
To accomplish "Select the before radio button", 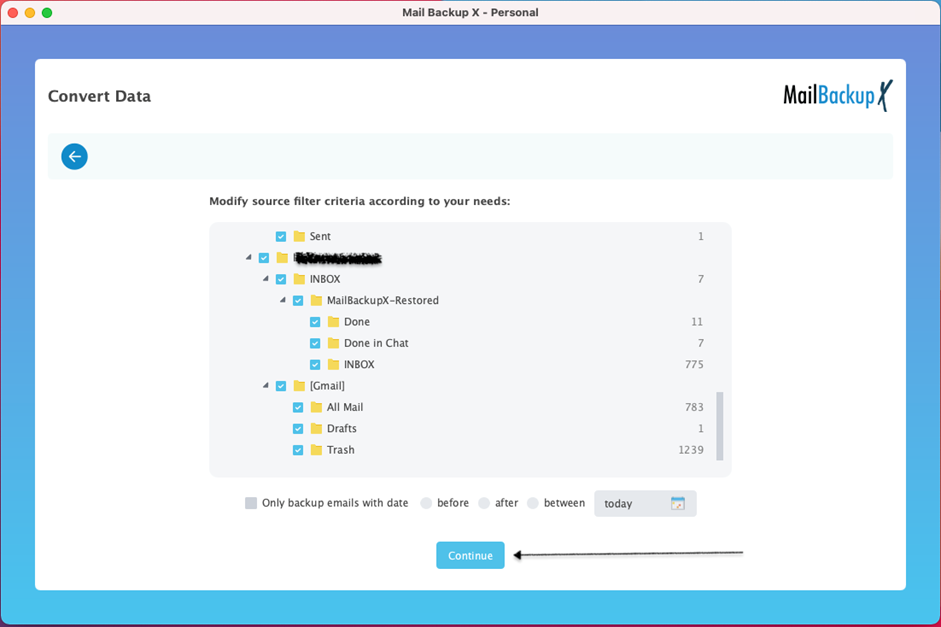I will [426, 503].
